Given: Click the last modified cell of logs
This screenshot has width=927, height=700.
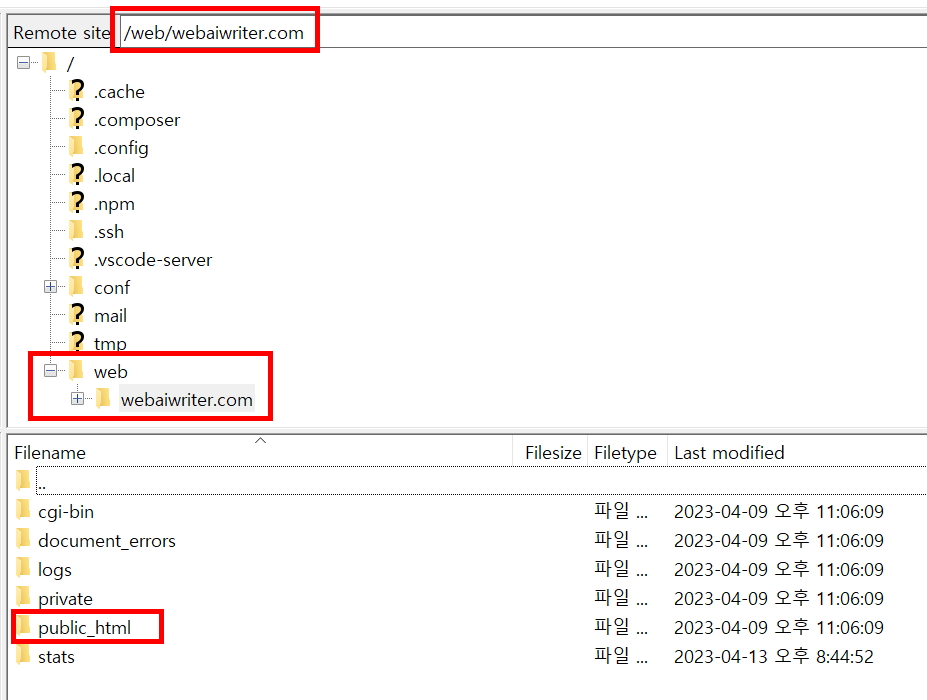Looking at the screenshot, I should pos(779,569).
